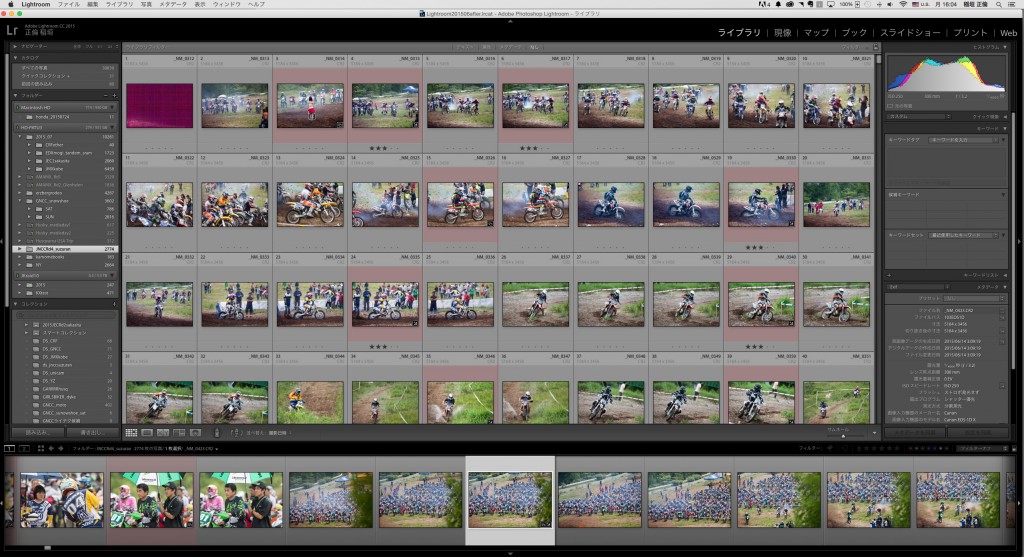Remove folder with minus icon in フォルダー
This screenshot has width=1024, height=557.
(x=106, y=95)
